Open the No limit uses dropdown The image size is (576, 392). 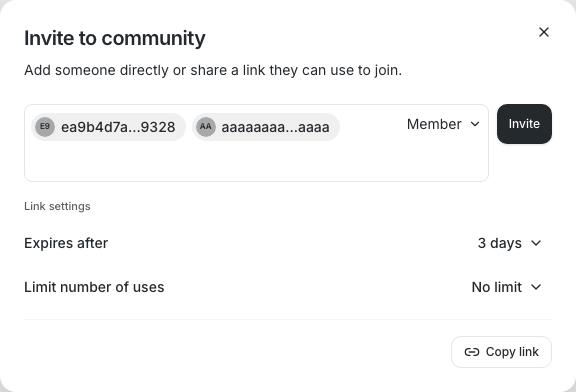[x=506, y=287]
